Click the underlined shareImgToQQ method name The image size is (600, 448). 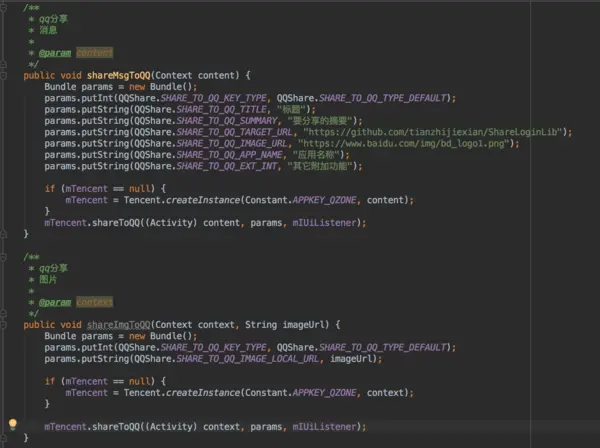tap(119, 325)
